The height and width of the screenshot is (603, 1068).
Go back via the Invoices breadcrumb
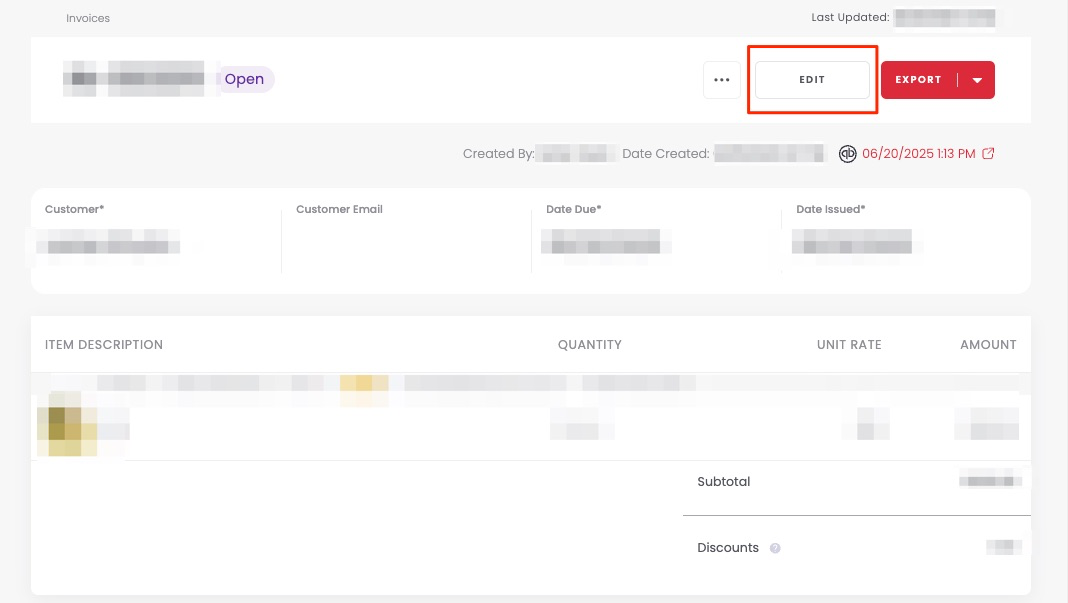(x=88, y=18)
